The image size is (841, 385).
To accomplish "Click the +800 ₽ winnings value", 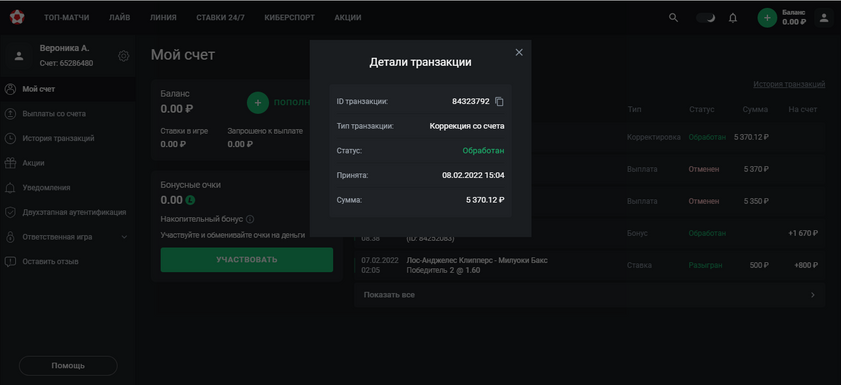I will (806, 265).
